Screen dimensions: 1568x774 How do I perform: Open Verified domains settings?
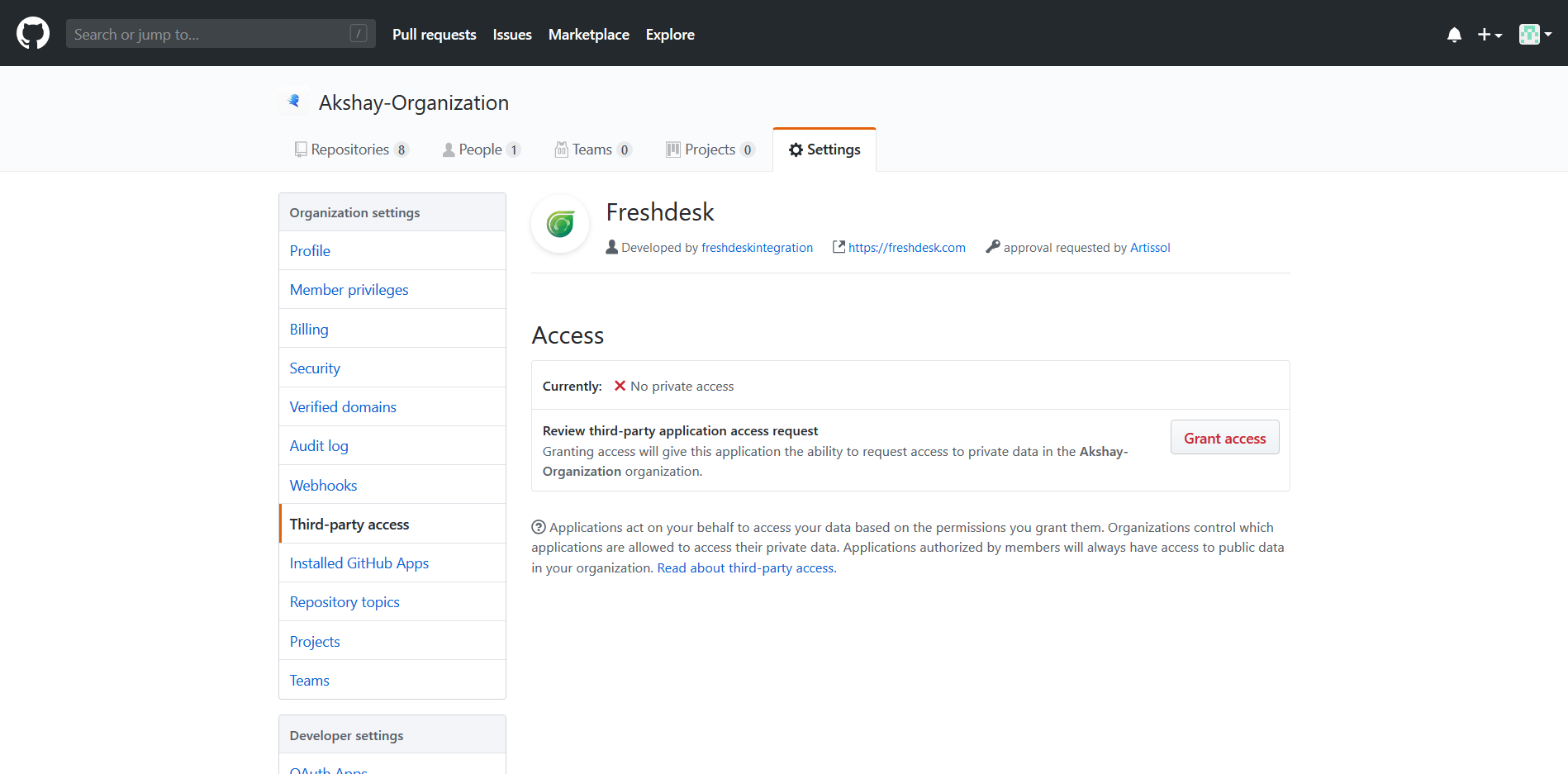click(392, 407)
